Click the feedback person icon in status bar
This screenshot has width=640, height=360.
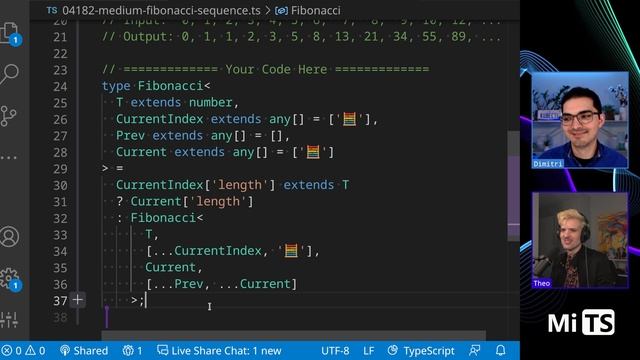click(x=475, y=351)
